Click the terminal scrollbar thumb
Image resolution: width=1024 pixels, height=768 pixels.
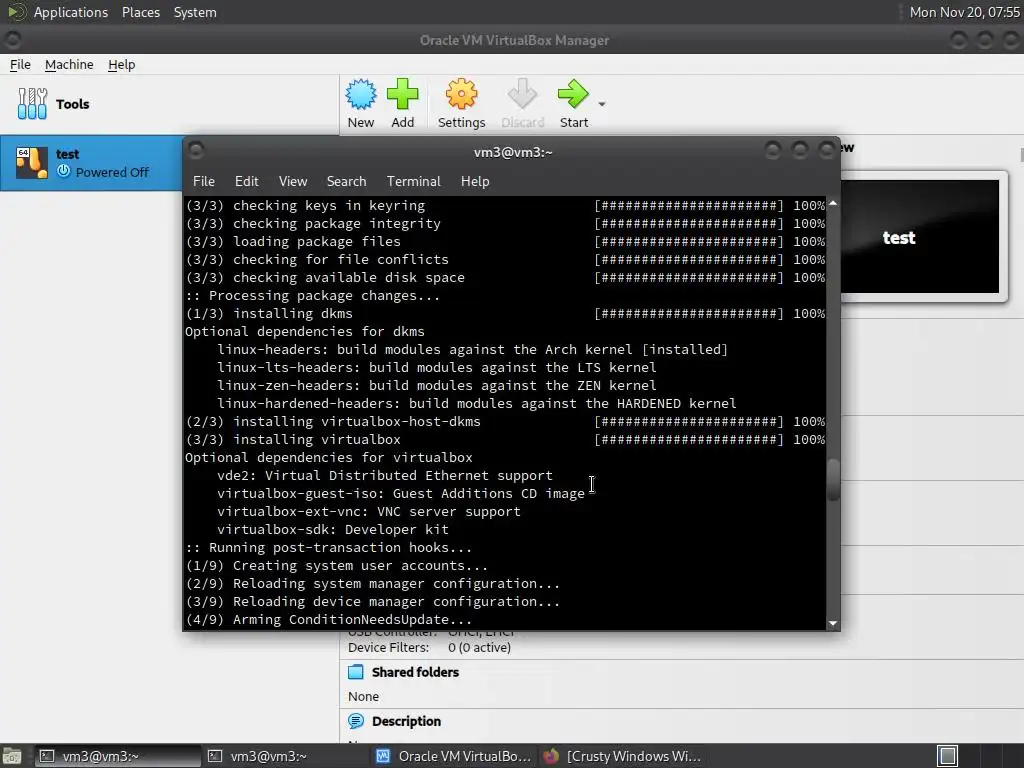coord(833,480)
